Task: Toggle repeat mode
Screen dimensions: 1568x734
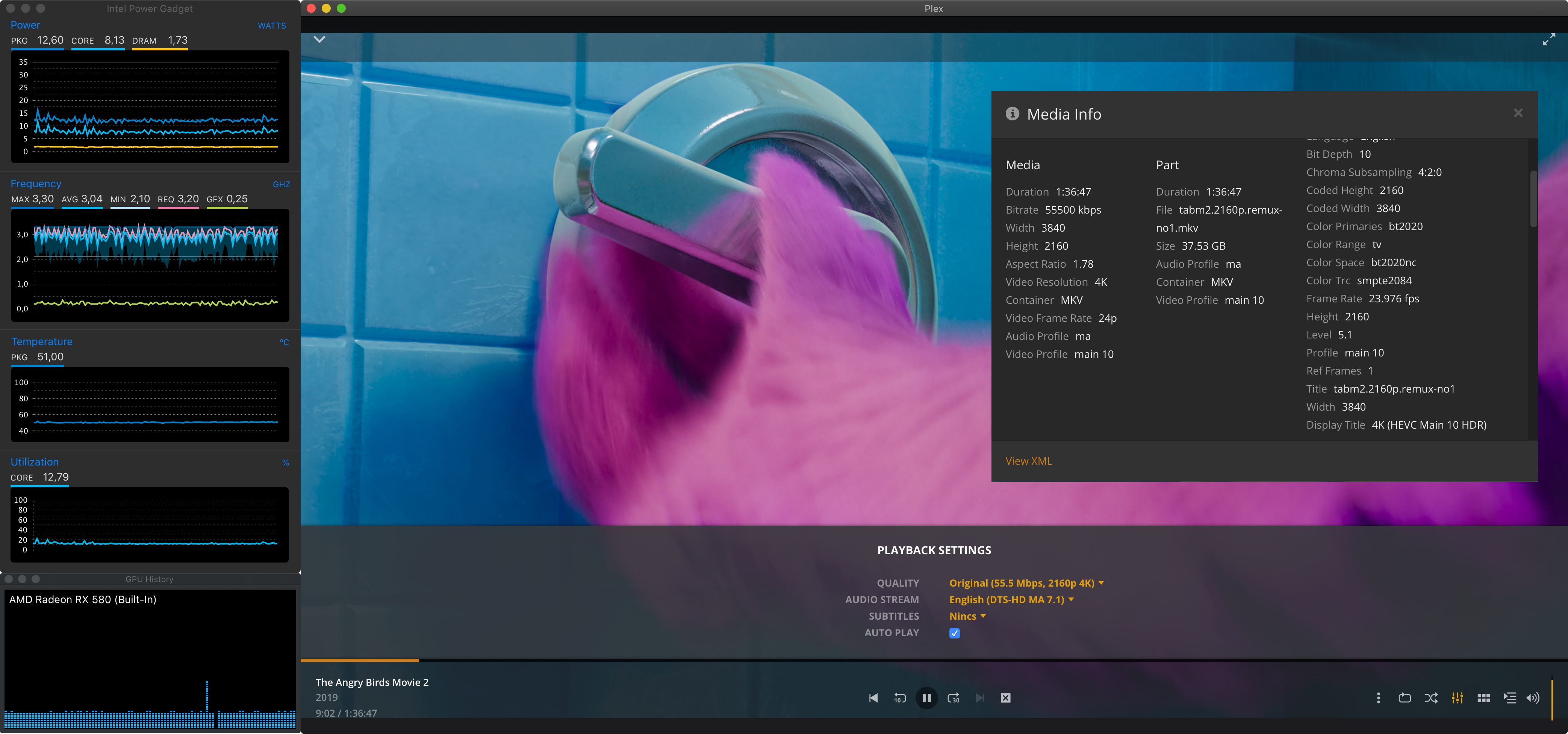Action: [x=1404, y=698]
